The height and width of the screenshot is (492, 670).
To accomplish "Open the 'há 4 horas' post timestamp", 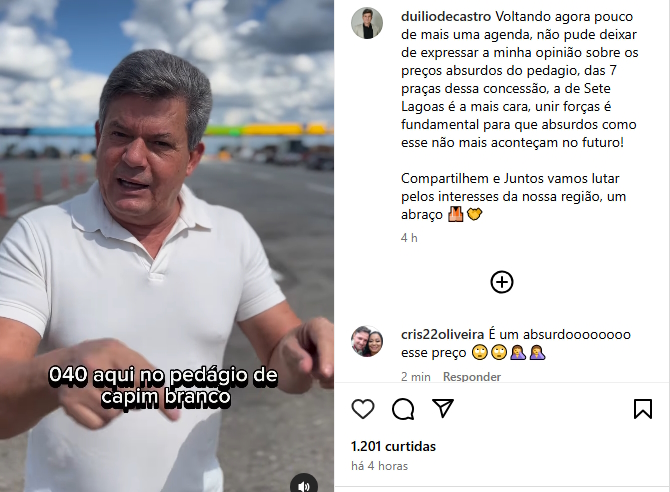I will pyautogui.click(x=379, y=466).
